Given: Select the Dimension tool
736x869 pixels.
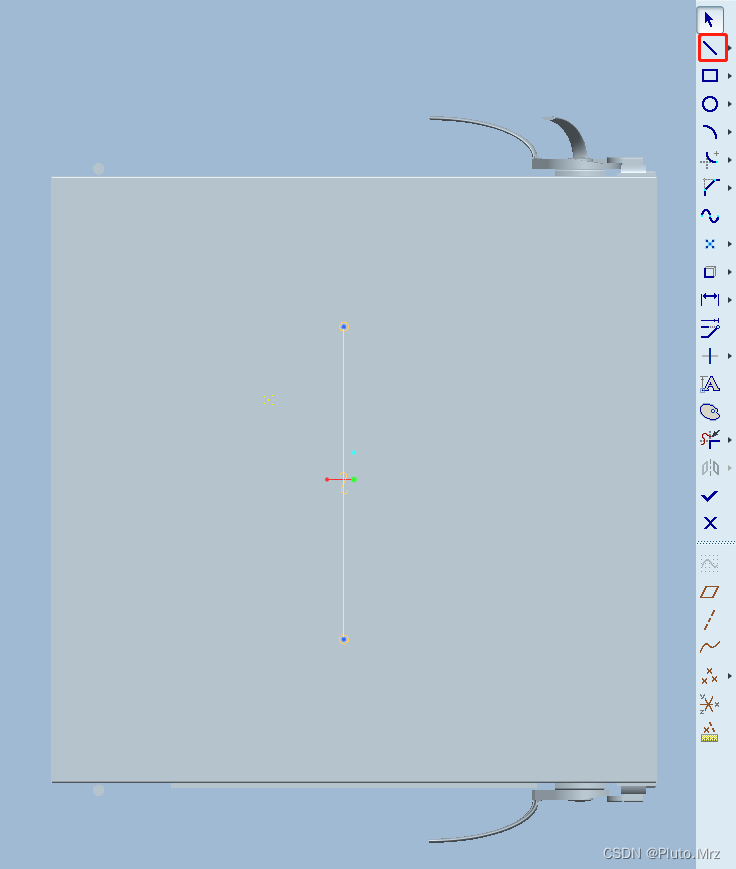Looking at the screenshot, I should [710, 300].
